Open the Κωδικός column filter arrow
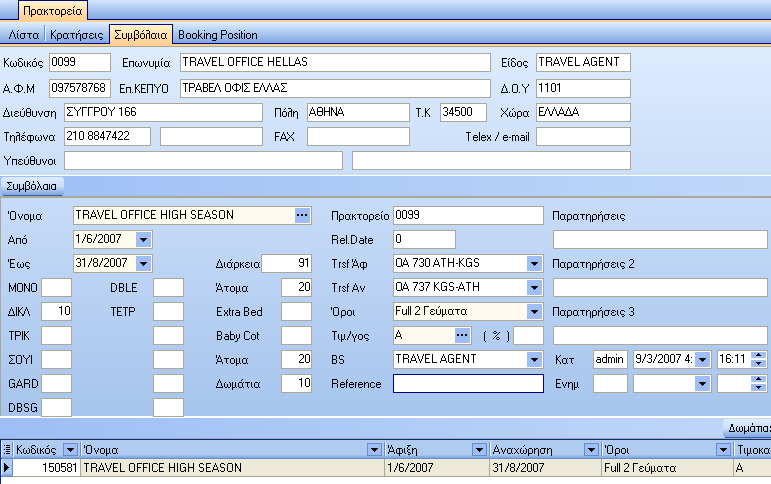Viewport: 771px width, 484px height. coord(71,450)
